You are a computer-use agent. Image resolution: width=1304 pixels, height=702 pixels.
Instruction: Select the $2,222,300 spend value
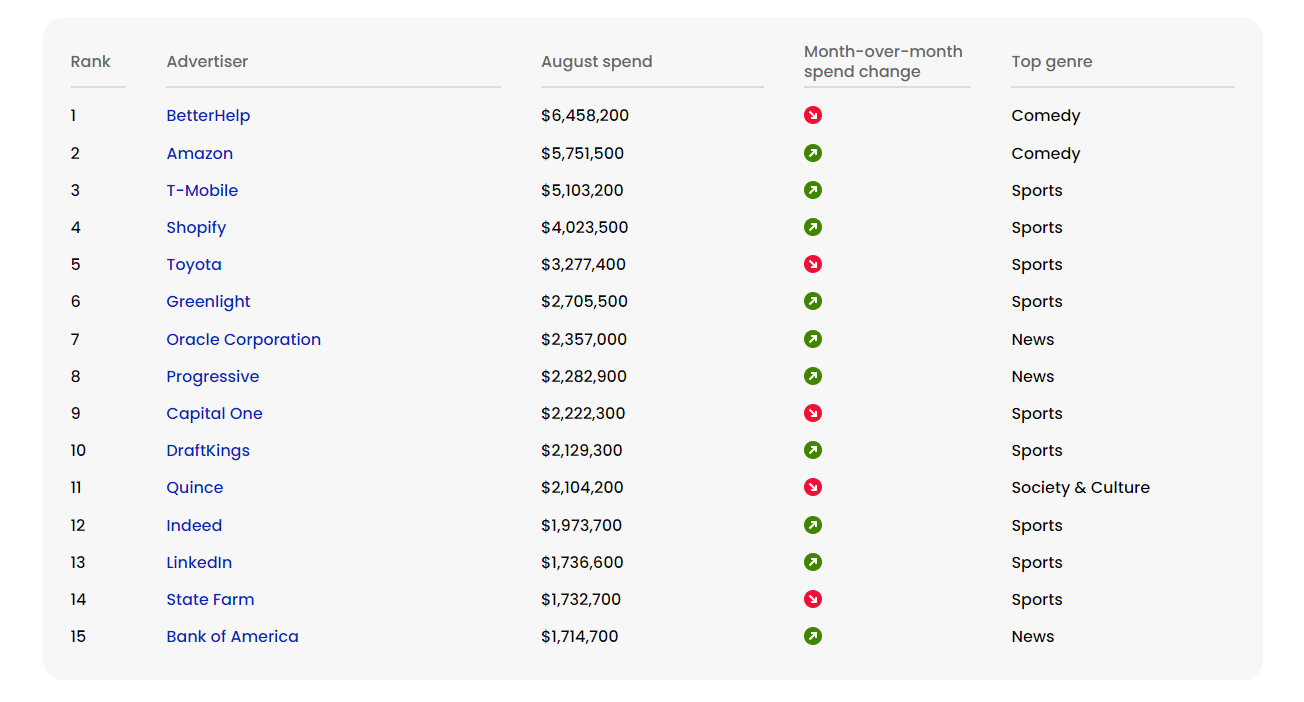[x=584, y=413]
